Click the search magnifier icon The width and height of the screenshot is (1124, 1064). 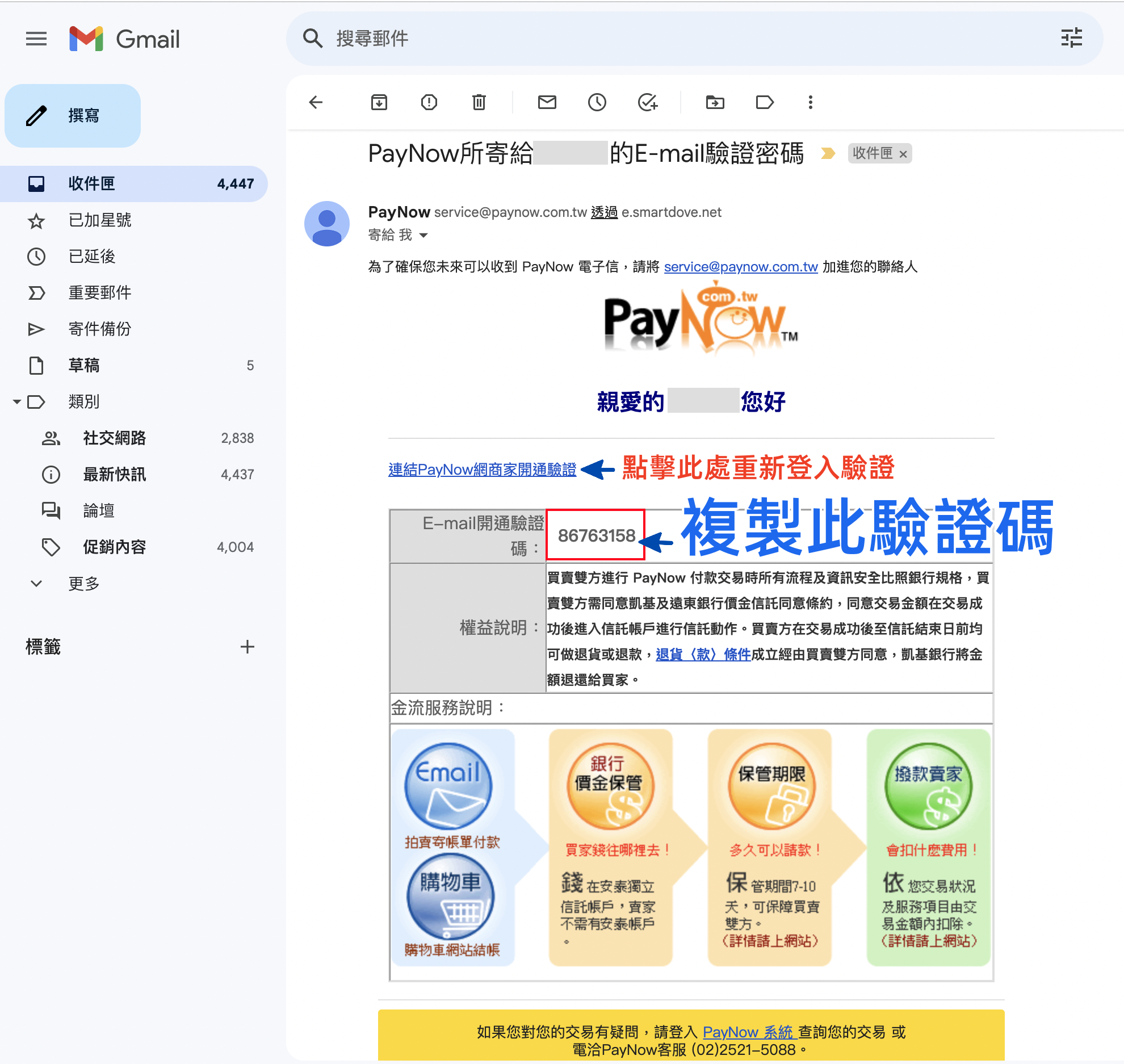pyautogui.click(x=313, y=39)
